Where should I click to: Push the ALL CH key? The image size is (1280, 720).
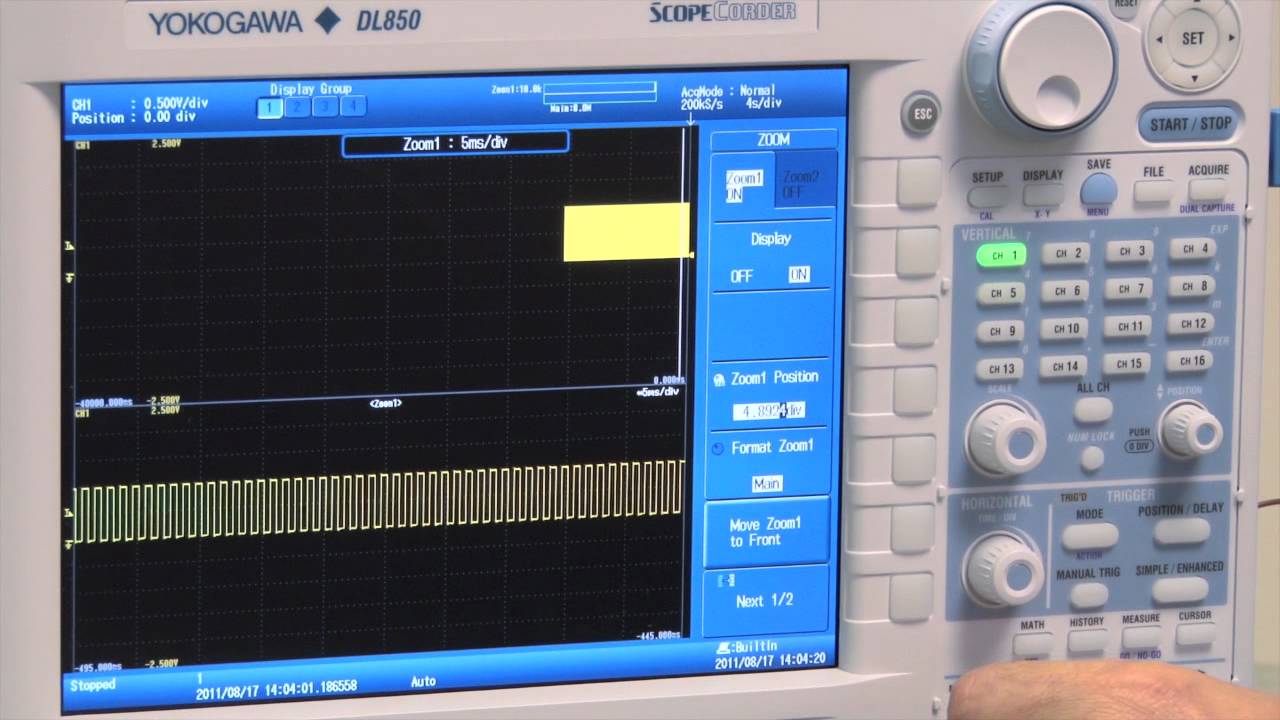(x=1093, y=409)
